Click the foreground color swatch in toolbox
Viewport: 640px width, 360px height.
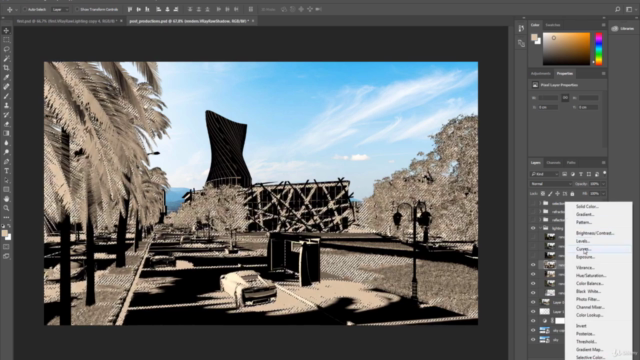click(4, 233)
